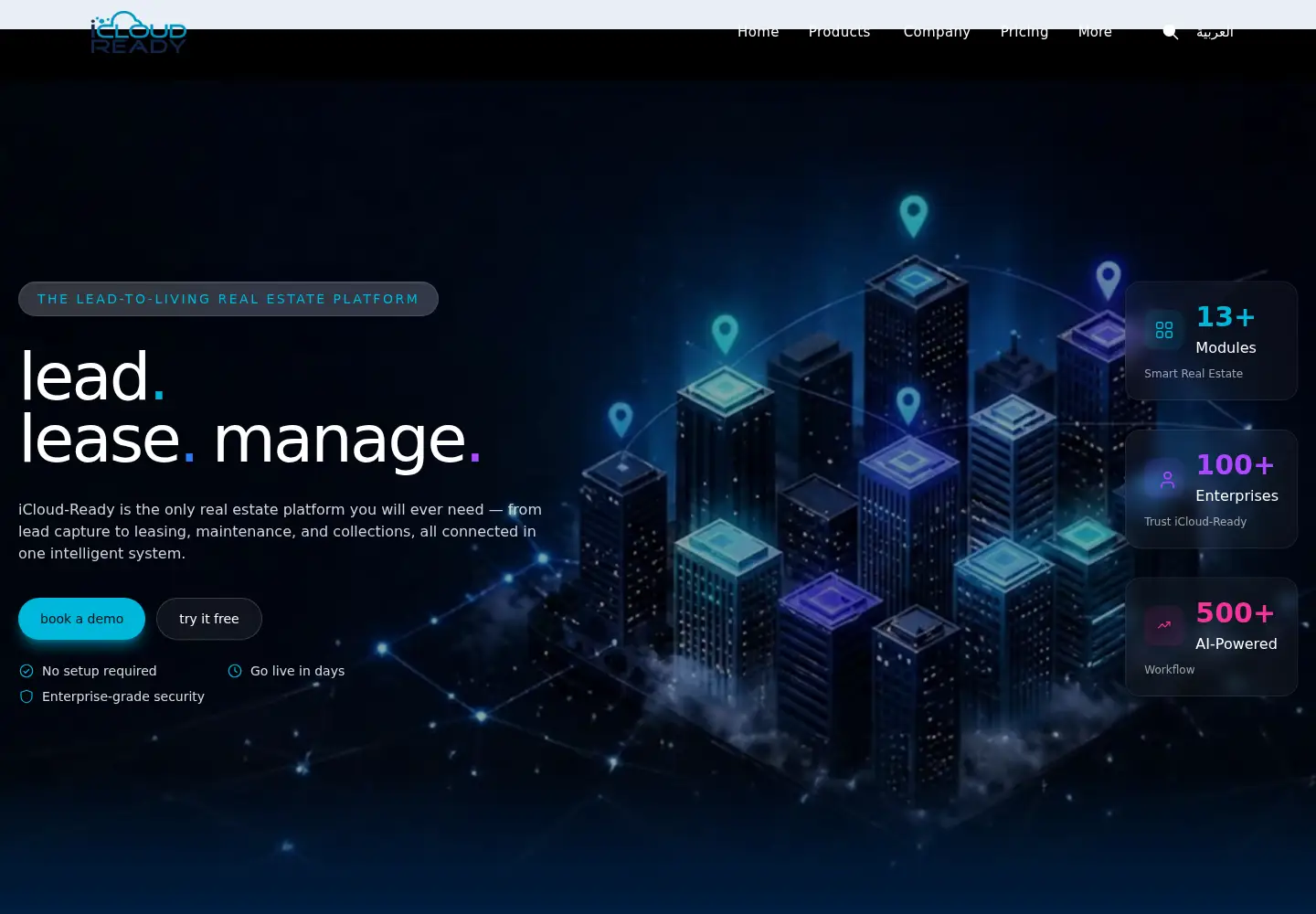Click the No setup required text
The width and height of the screenshot is (1316, 914).
[x=100, y=671]
